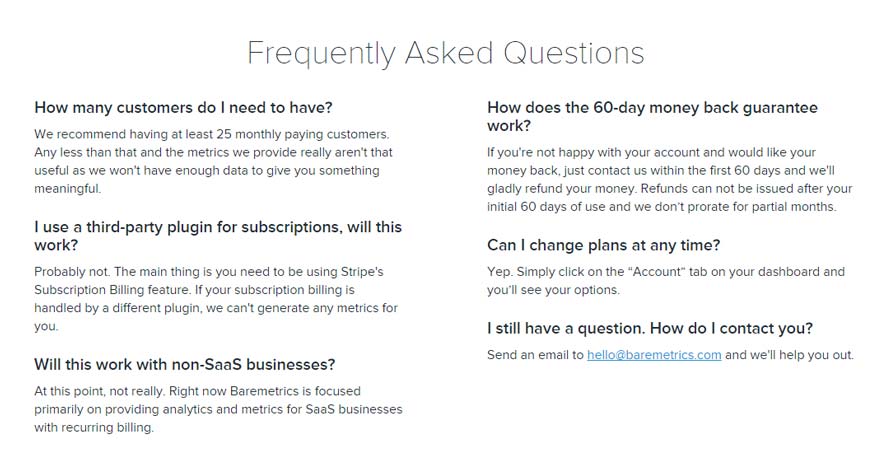This screenshot has height=476, width=884.
Task: Click the "Send an email to" text
Action: pyautogui.click(x=535, y=355)
